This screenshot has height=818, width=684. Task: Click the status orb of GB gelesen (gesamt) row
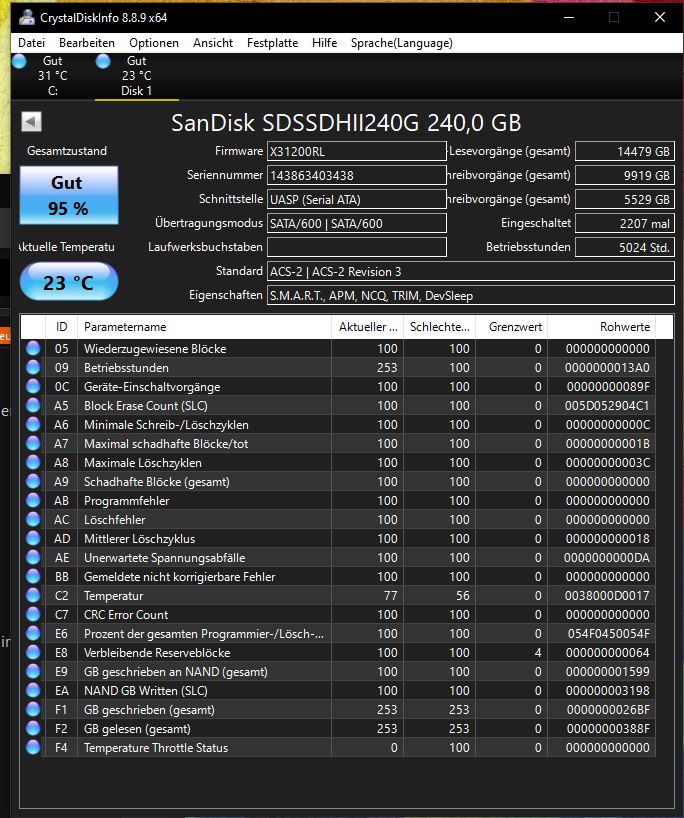(x=33, y=729)
